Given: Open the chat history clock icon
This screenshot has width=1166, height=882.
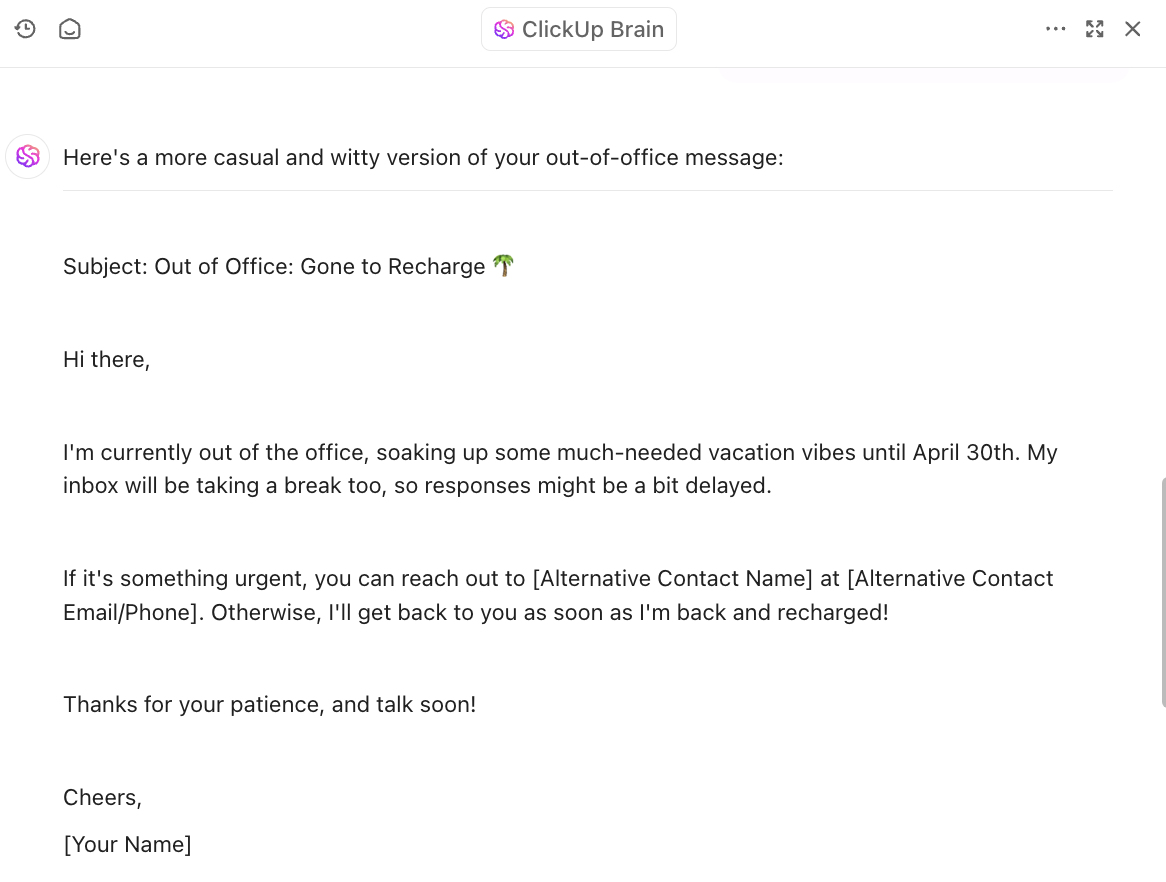Looking at the screenshot, I should [25, 29].
